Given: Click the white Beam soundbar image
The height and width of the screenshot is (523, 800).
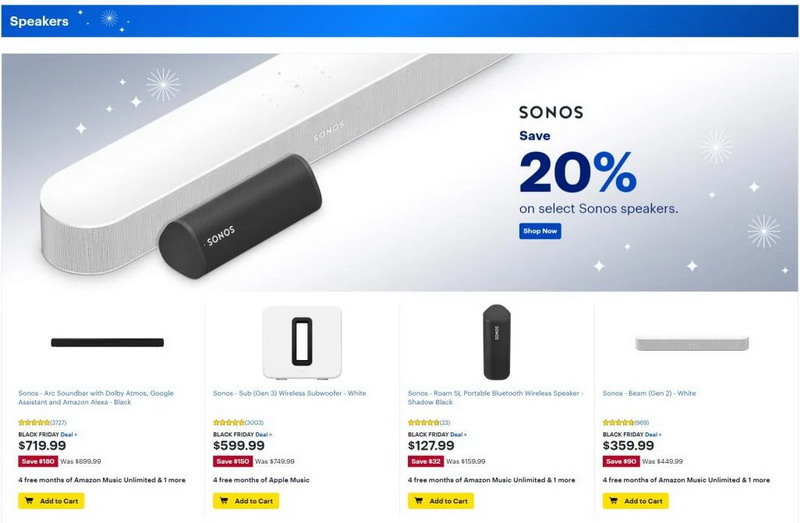Looking at the screenshot, I should click(692, 343).
